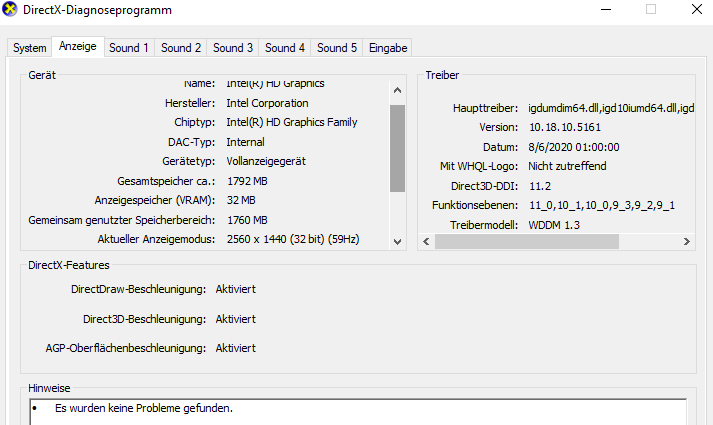Click 'Aktiviert' next to DirectDraw-Beschleunigung

point(236,289)
